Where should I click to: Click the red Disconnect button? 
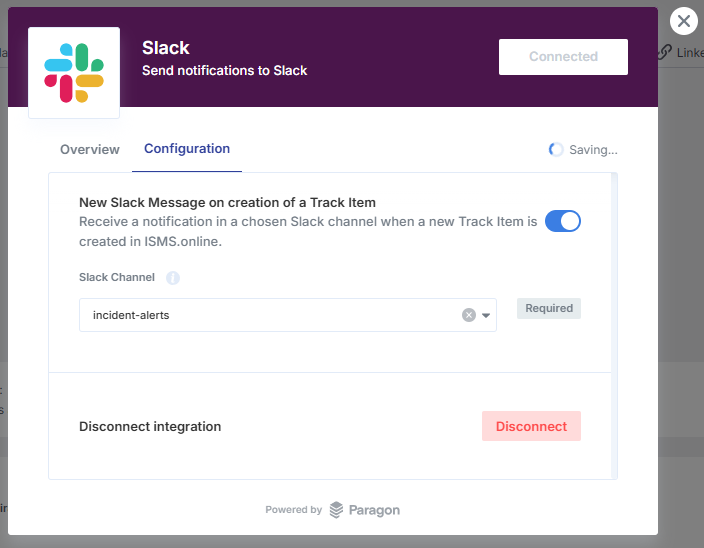click(x=531, y=426)
